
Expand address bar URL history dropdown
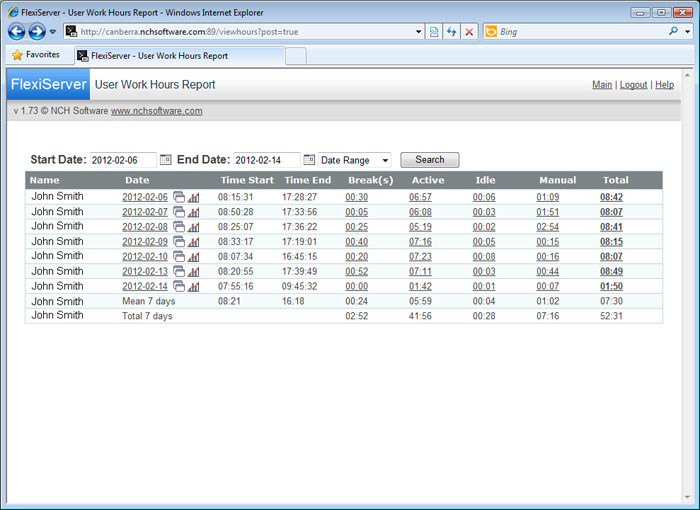[x=418, y=32]
